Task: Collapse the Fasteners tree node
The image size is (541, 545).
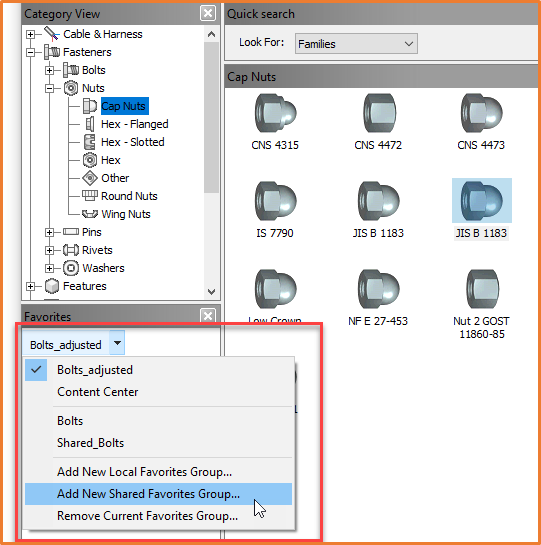Action: click(x=31, y=52)
